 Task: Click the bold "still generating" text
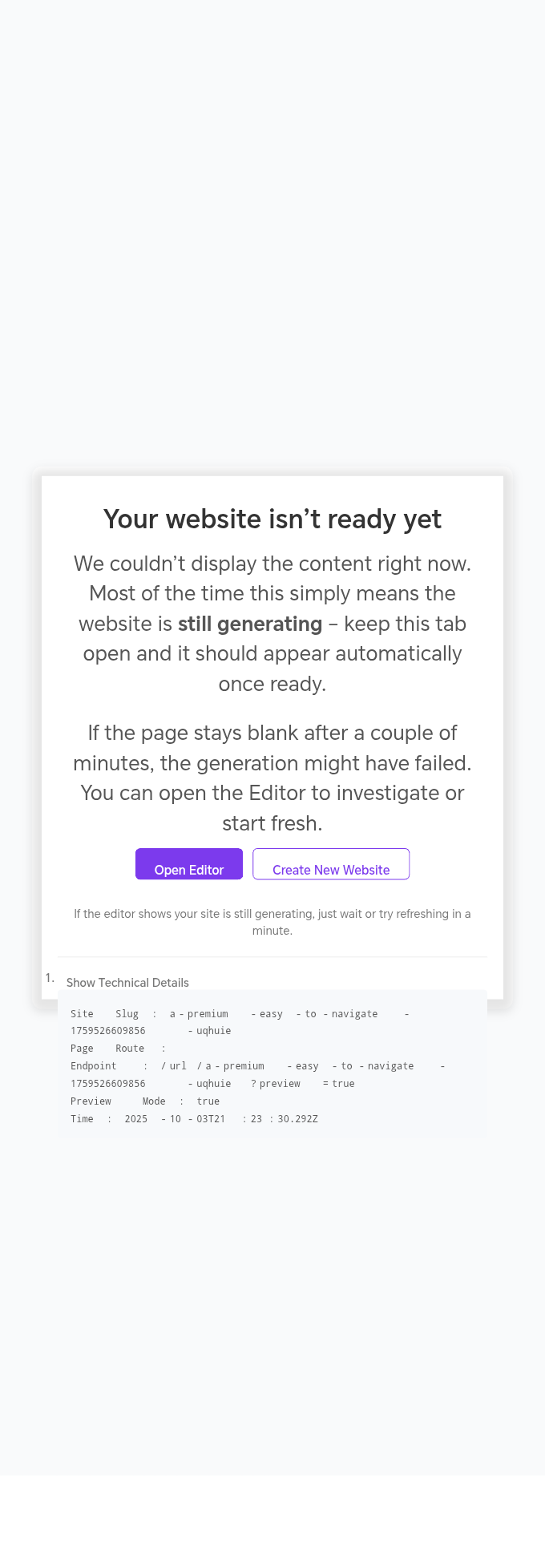click(x=250, y=624)
